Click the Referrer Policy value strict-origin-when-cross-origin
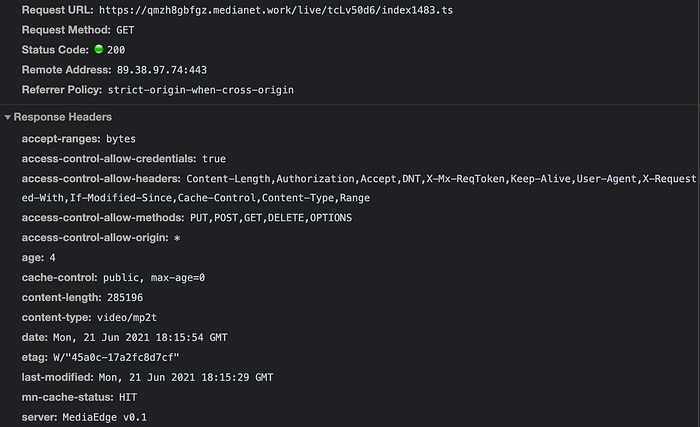This screenshot has height=427, width=700. [x=200, y=90]
